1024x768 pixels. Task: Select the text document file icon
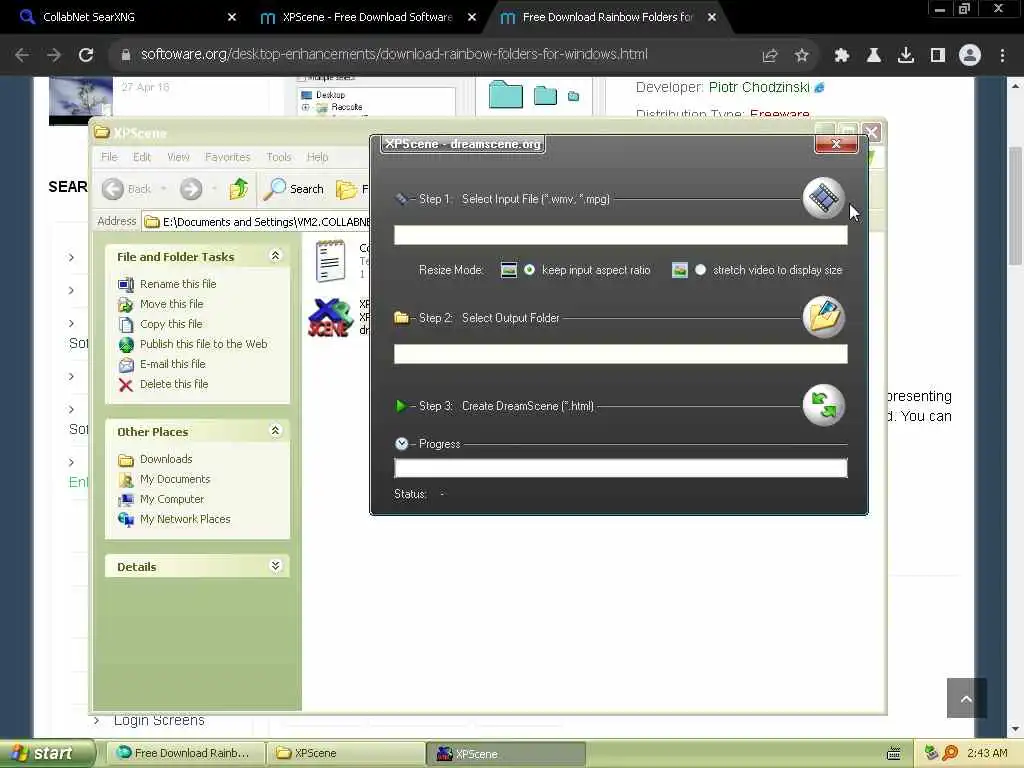click(x=330, y=261)
